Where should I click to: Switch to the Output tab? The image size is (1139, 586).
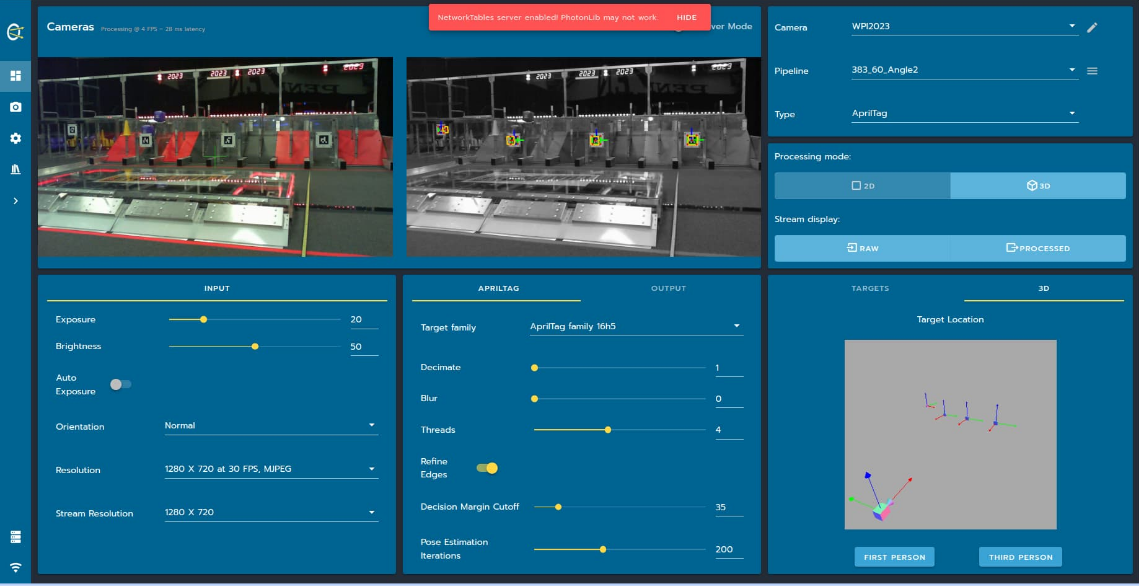click(668, 289)
